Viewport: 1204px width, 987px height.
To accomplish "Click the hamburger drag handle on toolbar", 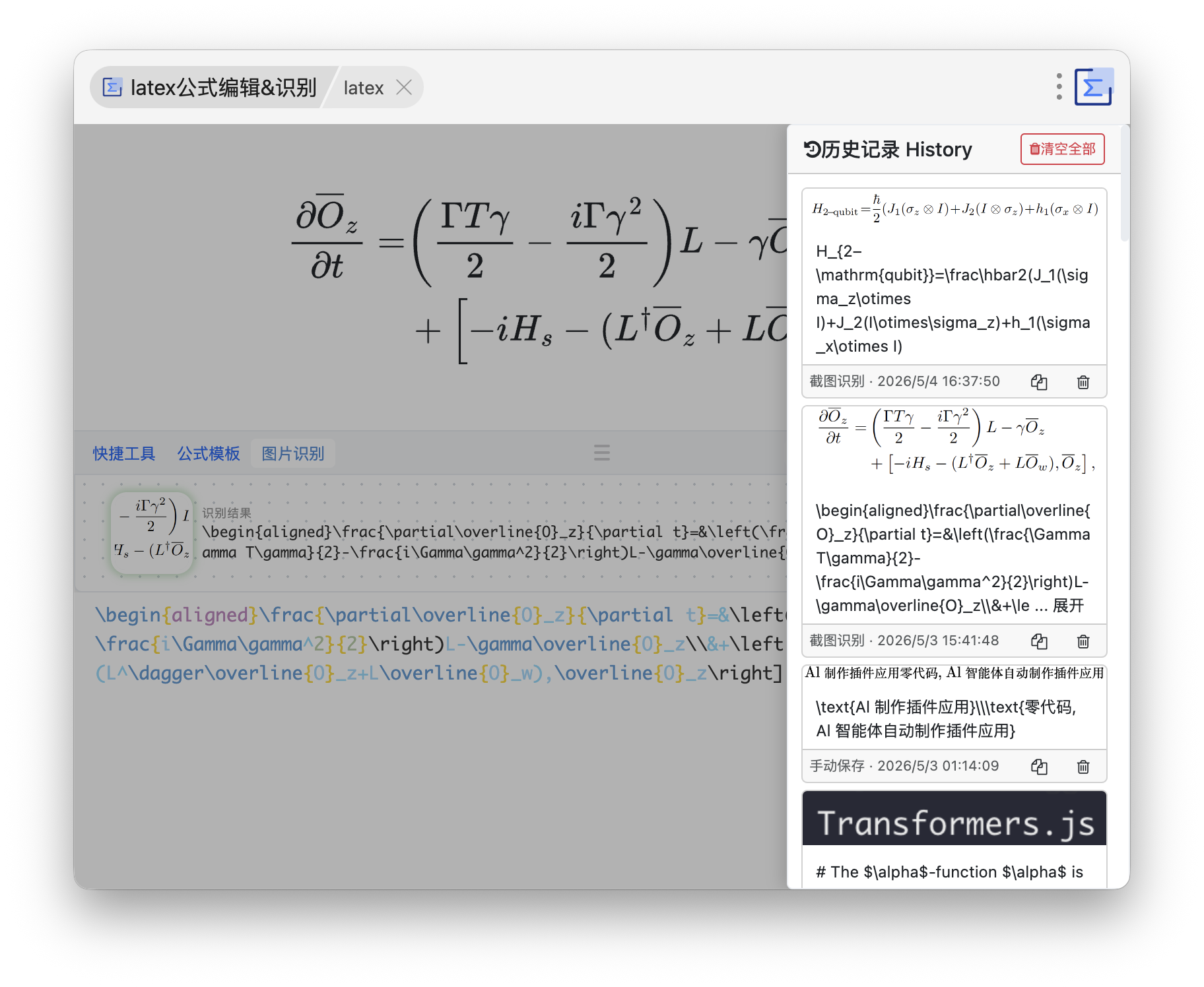I will pos(601,453).
